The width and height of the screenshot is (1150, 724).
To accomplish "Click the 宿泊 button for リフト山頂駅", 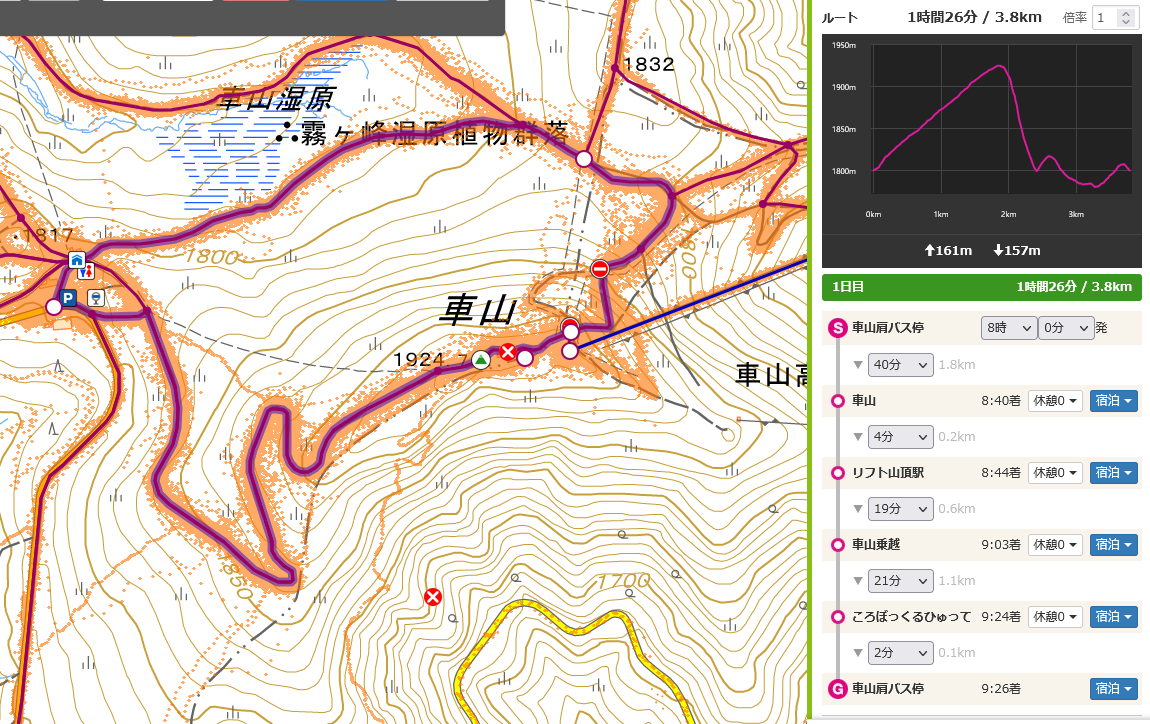I will (1113, 473).
